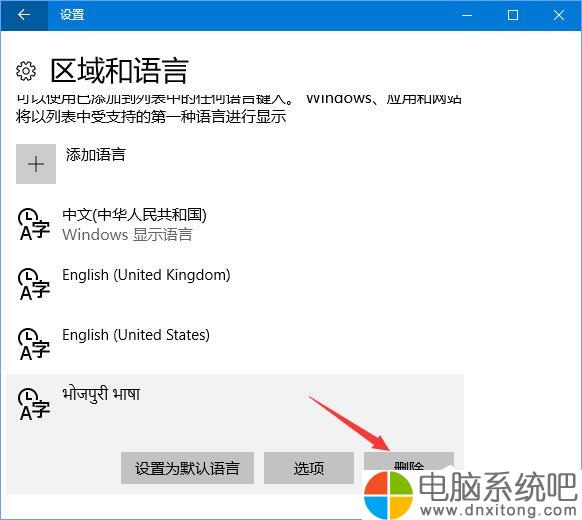The width and height of the screenshot is (582, 520).
Task: Click the 删除 button to remove the language
Action: (409, 462)
